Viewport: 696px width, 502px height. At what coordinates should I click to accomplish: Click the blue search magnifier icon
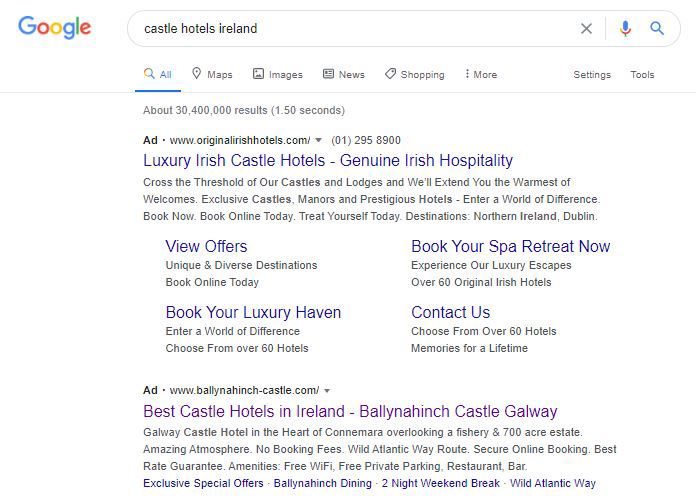coord(657,29)
